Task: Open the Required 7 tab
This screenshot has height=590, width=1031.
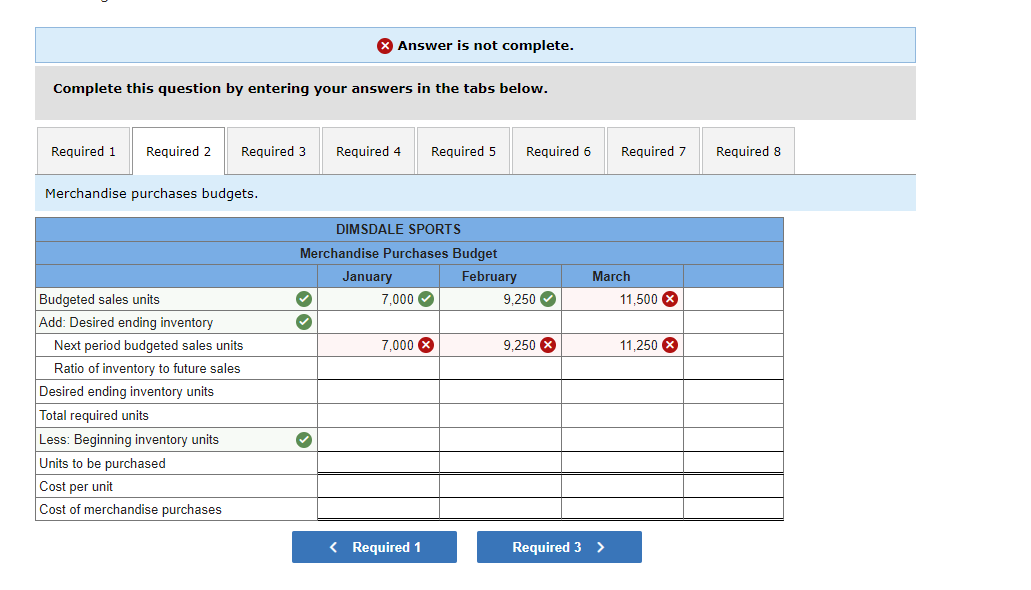Action: (654, 151)
